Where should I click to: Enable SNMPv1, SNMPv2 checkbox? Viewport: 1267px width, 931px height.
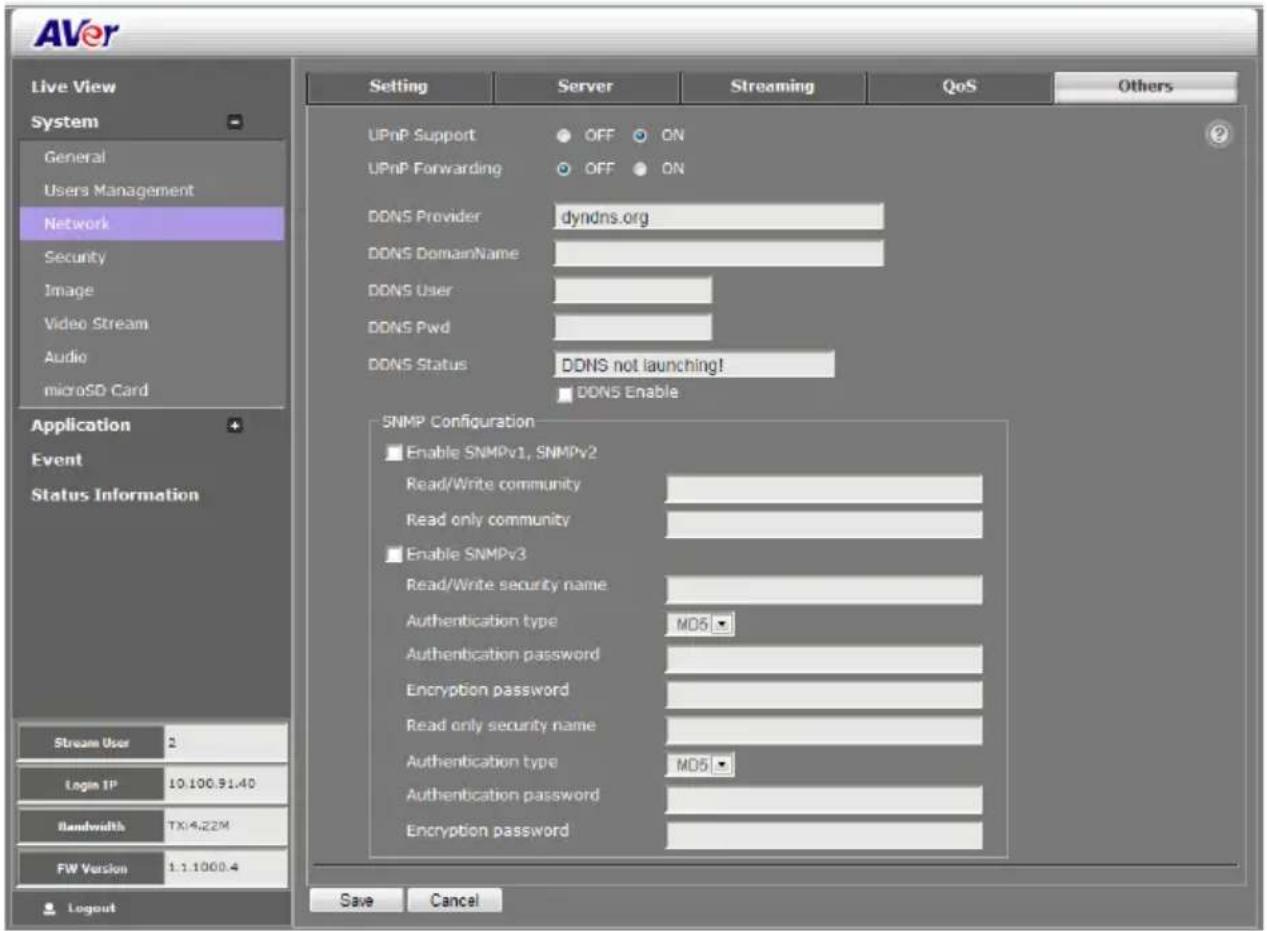tap(394, 452)
